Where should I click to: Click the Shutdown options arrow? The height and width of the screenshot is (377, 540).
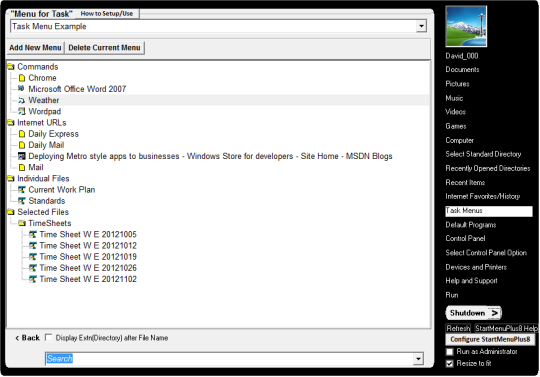point(495,313)
